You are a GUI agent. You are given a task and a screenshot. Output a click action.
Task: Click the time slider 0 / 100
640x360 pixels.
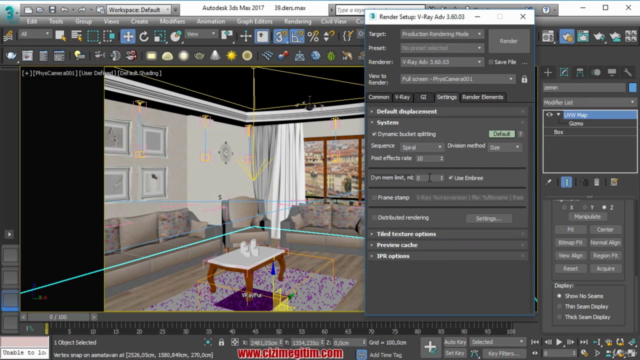click(58, 317)
